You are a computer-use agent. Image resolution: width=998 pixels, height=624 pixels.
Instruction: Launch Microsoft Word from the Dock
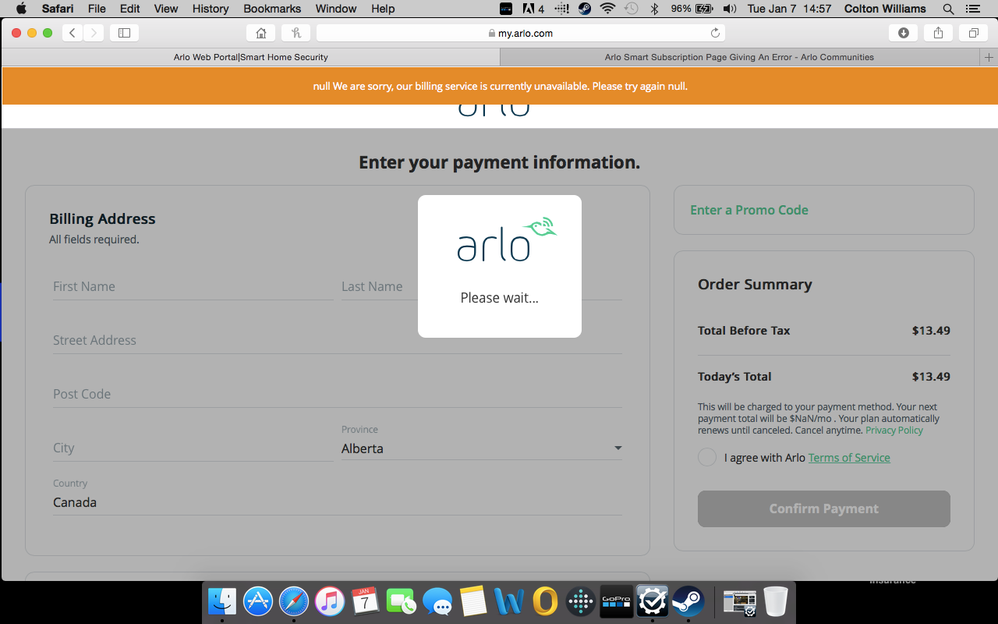(509, 601)
